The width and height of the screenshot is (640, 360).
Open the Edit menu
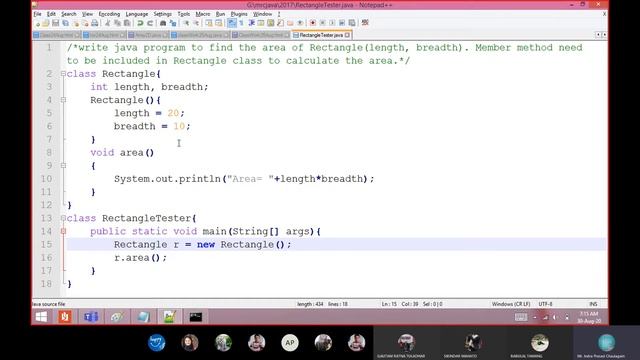coord(51,14)
